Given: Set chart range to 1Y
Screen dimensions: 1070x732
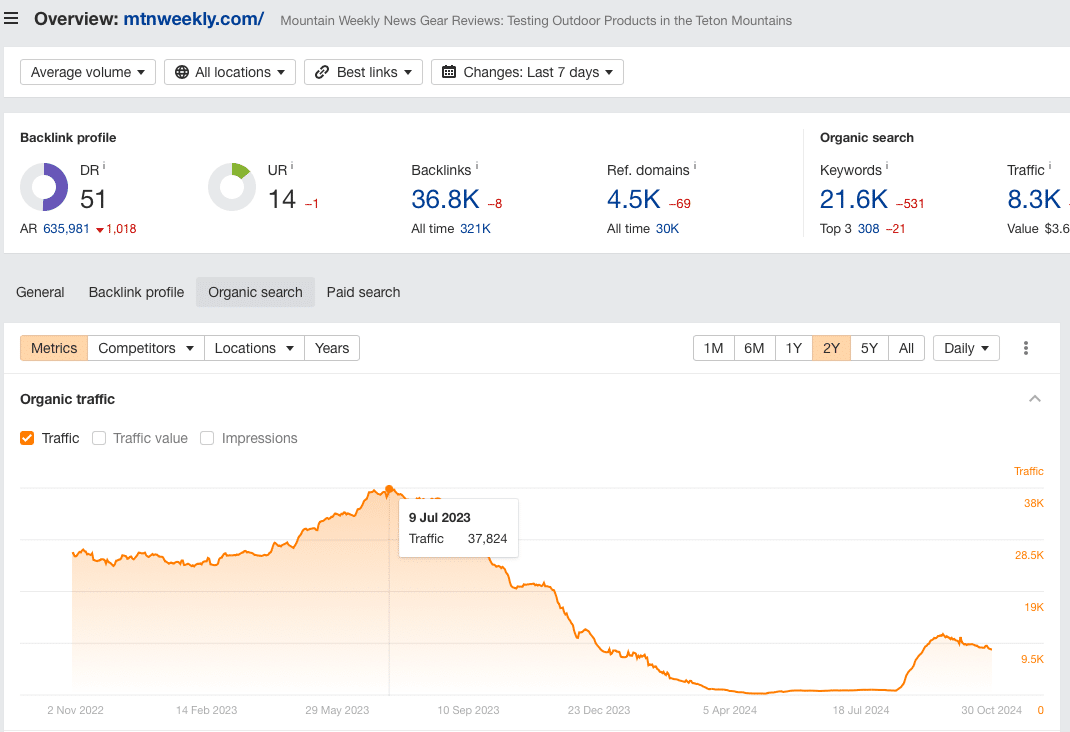Looking at the screenshot, I should [x=794, y=348].
